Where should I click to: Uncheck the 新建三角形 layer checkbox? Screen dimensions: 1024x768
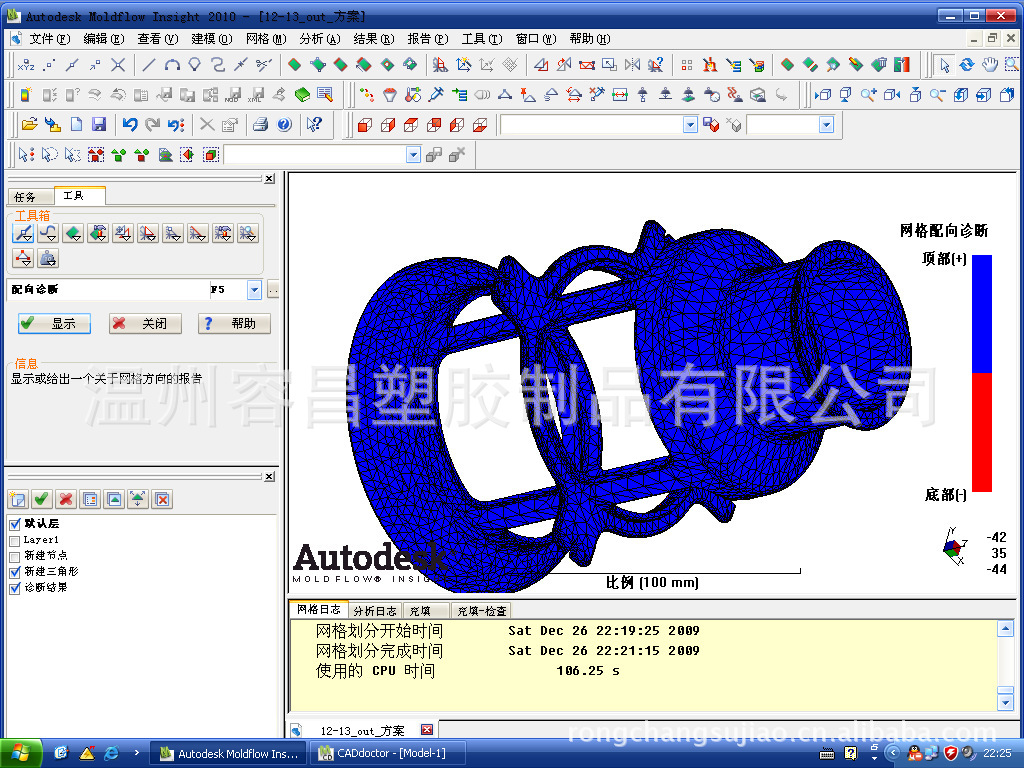coord(15,572)
